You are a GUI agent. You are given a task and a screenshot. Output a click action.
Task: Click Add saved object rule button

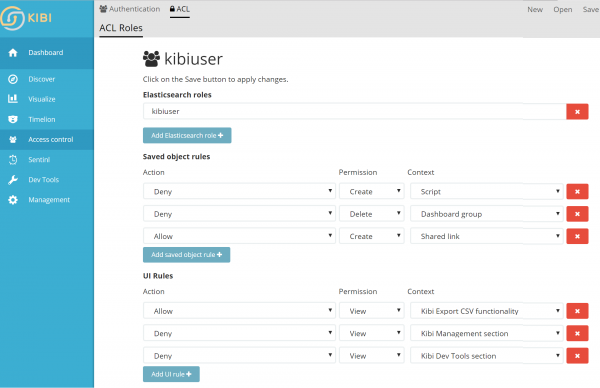[x=186, y=255]
